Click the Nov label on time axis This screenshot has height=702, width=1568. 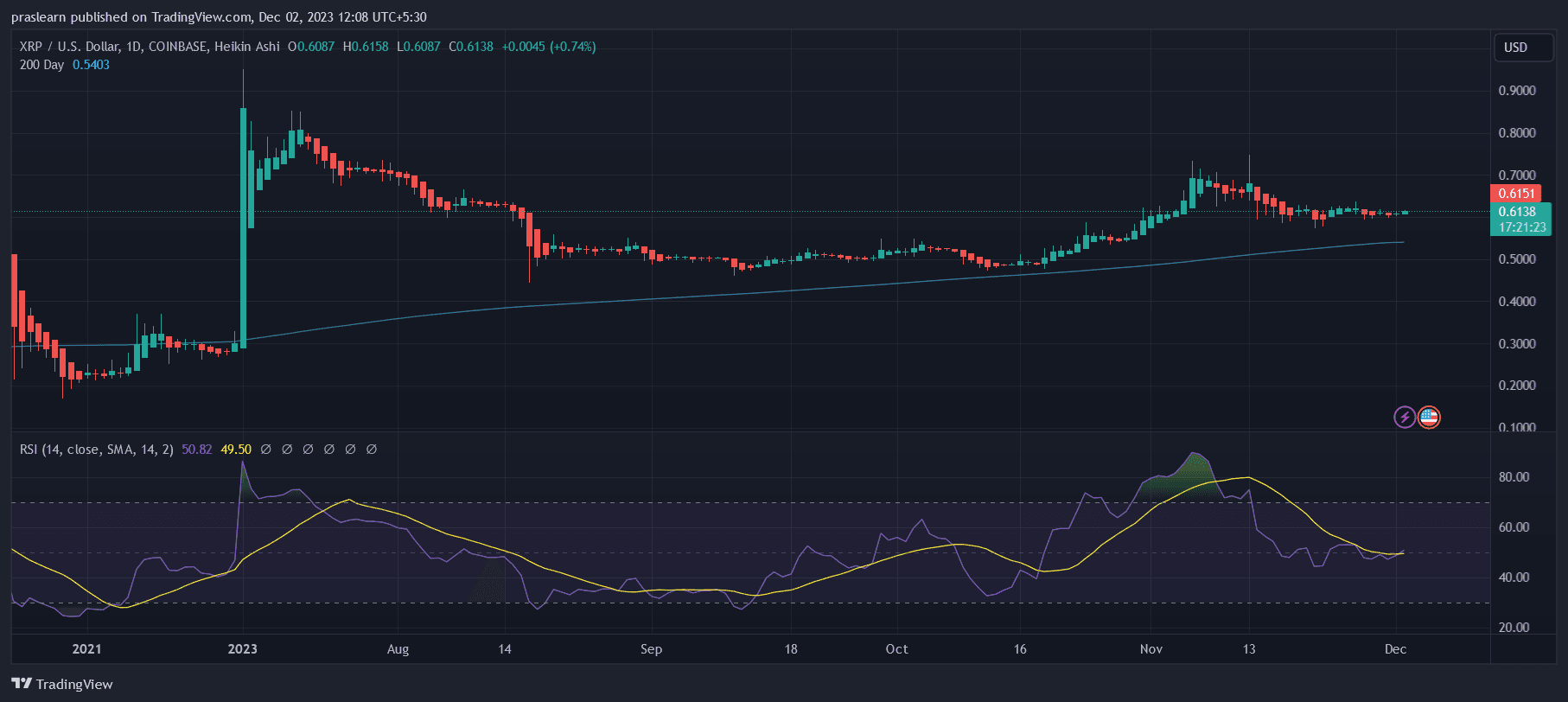1151,649
